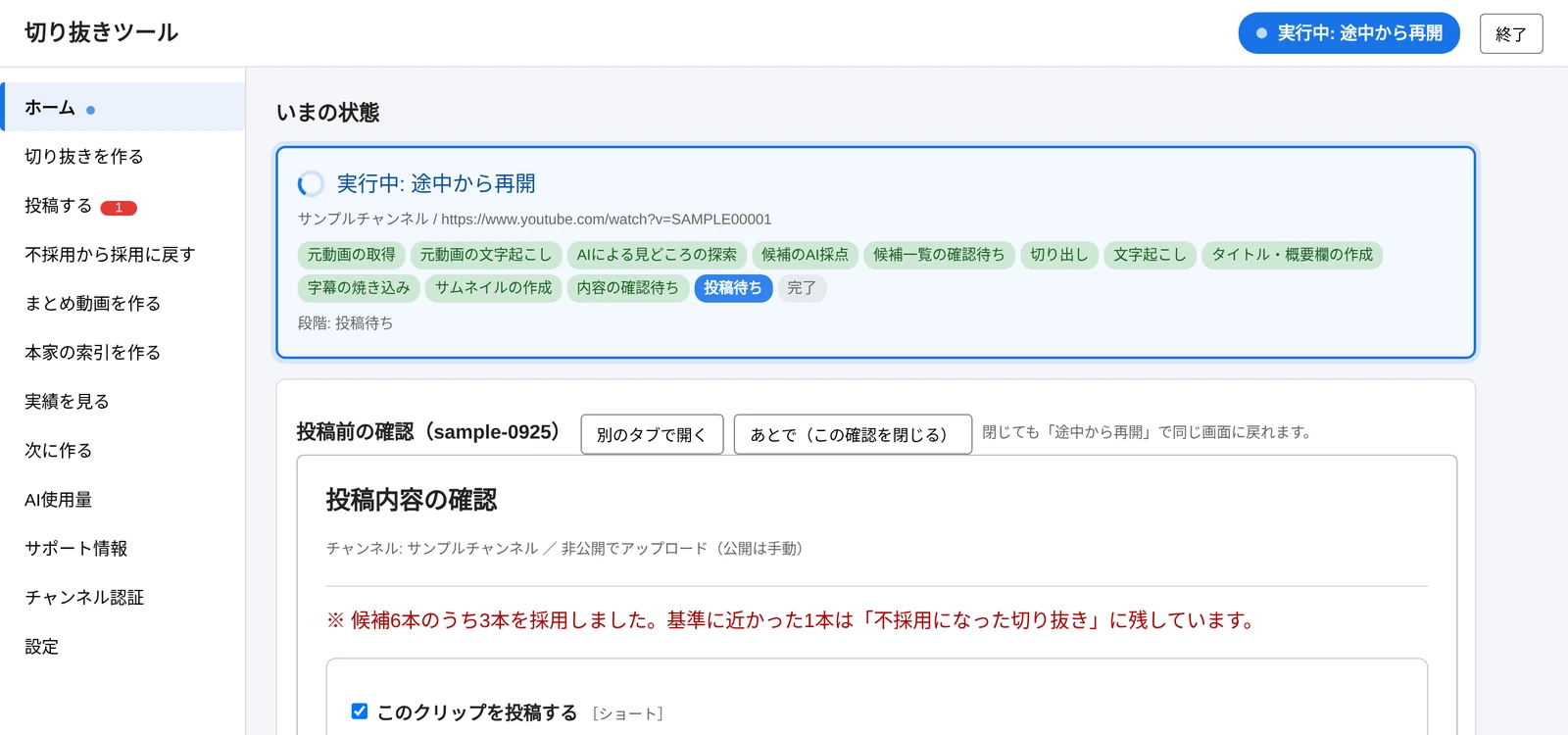Uncheck このクリップを投稿する checkbox
The image size is (1568, 735).
(x=360, y=711)
